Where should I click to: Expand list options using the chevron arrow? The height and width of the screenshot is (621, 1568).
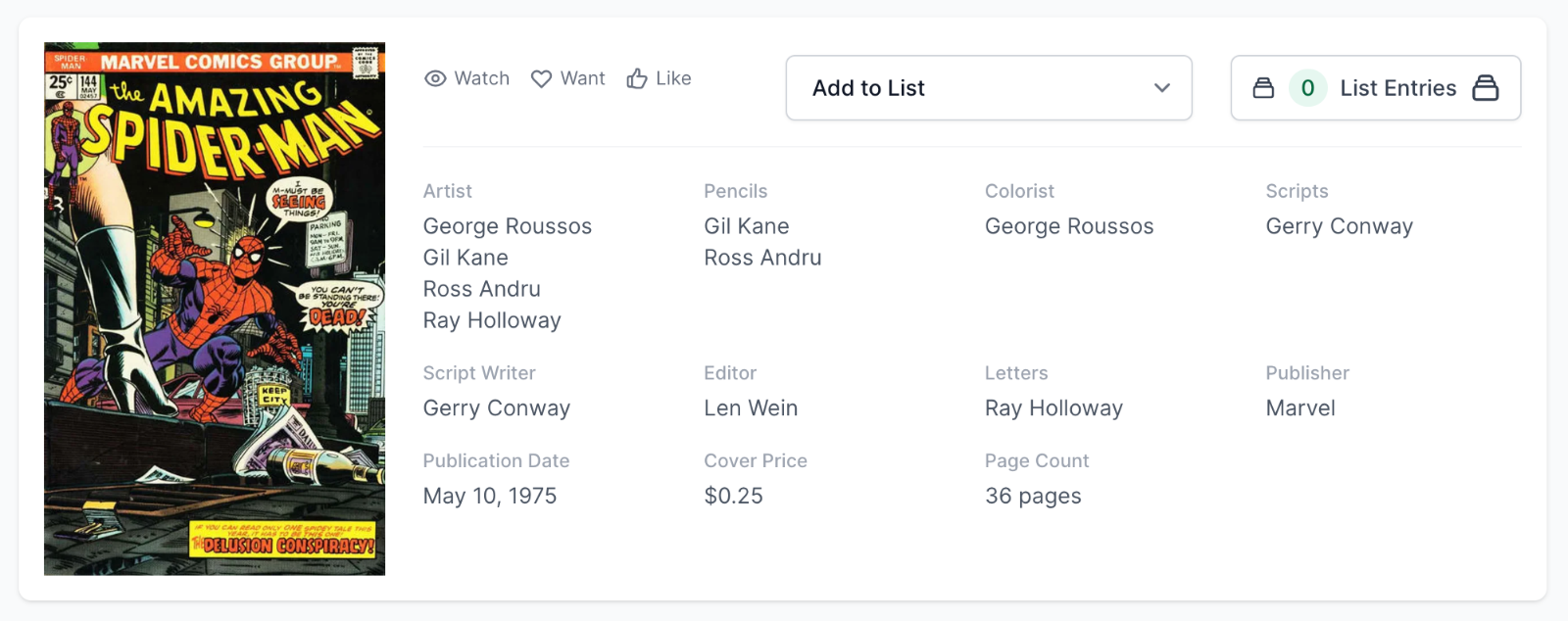(1162, 88)
